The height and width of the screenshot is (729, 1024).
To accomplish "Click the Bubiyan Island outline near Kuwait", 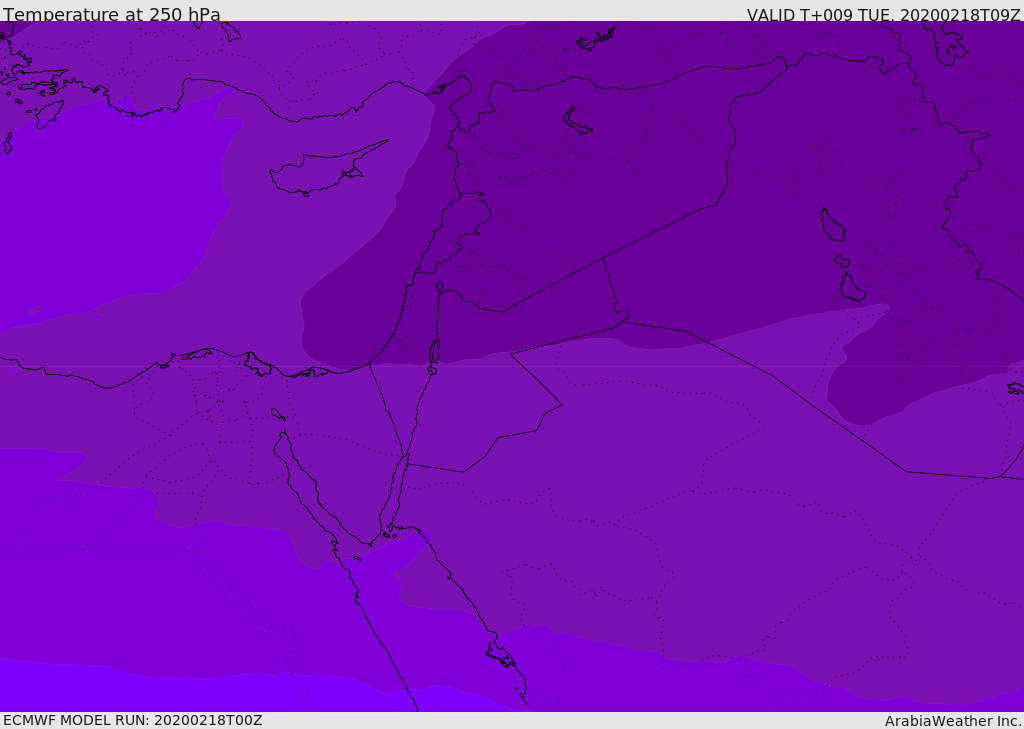I will pos(1015,388).
